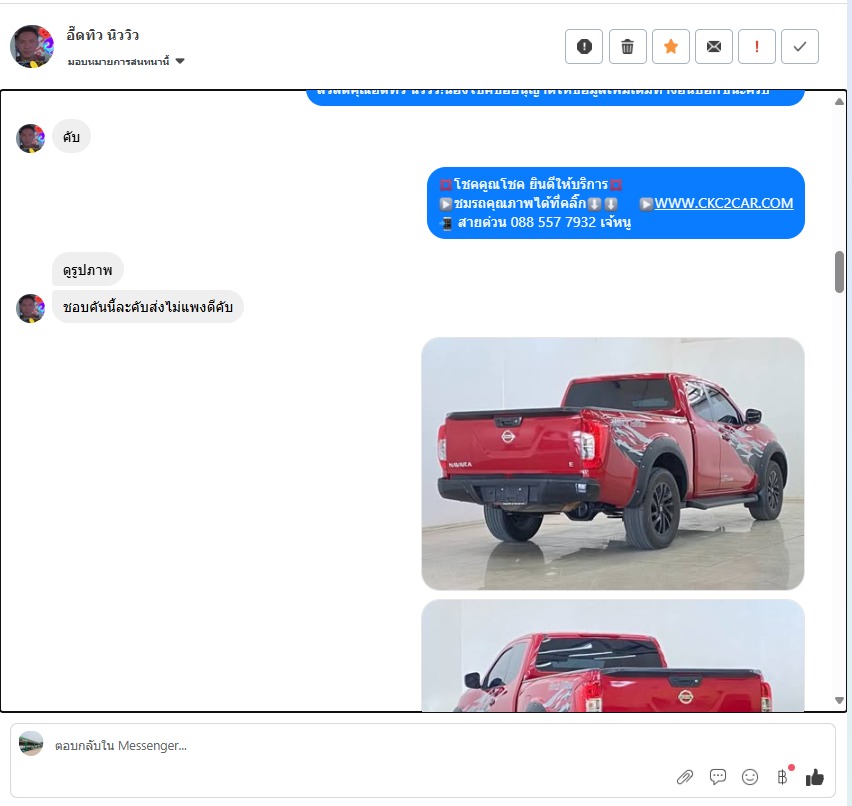Image resolution: width=852 pixels, height=806 pixels.
Task: Mark conversation unread via envelope icon
Action: click(x=714, y=46)
